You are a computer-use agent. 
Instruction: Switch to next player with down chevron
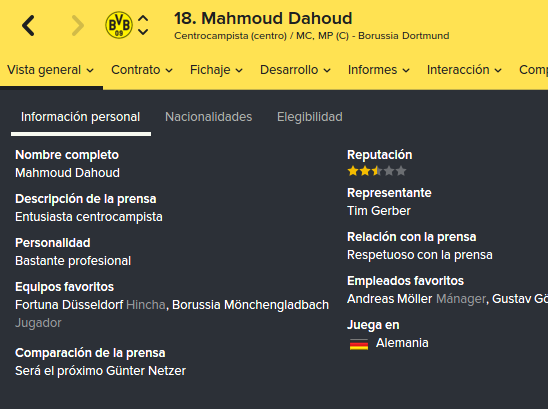click(143, 32)
